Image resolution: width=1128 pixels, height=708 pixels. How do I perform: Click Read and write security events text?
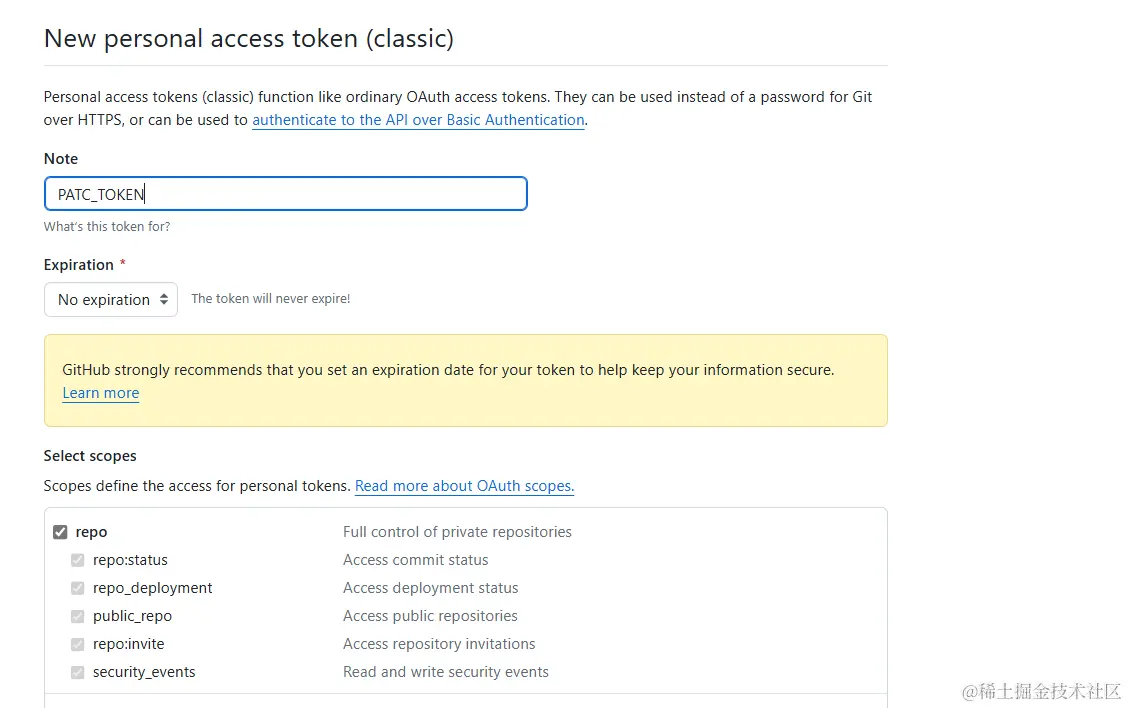[x=446, y=672]
